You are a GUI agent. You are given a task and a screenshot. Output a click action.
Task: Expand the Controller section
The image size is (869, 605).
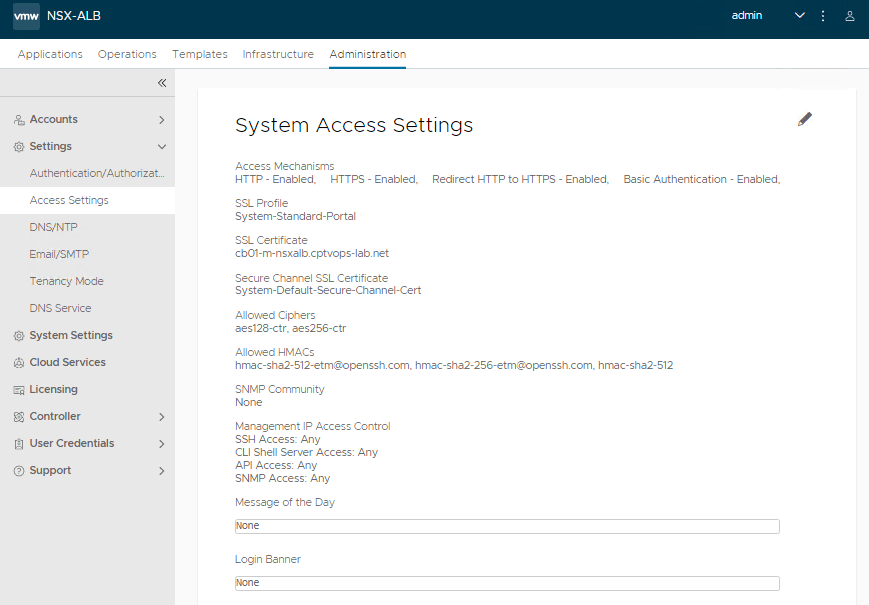click(162, 417)
